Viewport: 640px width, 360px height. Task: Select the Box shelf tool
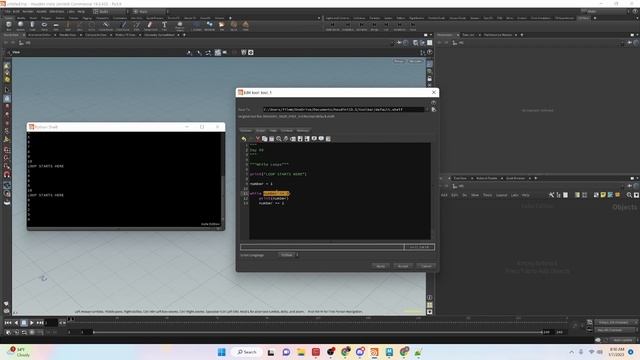click(x=9, y=26)
